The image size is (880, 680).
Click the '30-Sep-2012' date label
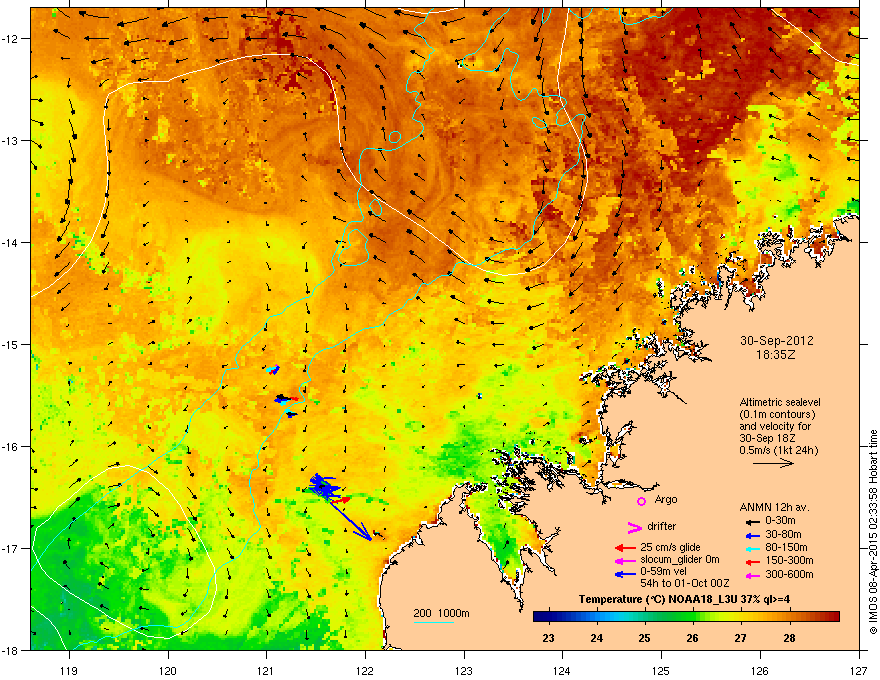coord(776,341)
